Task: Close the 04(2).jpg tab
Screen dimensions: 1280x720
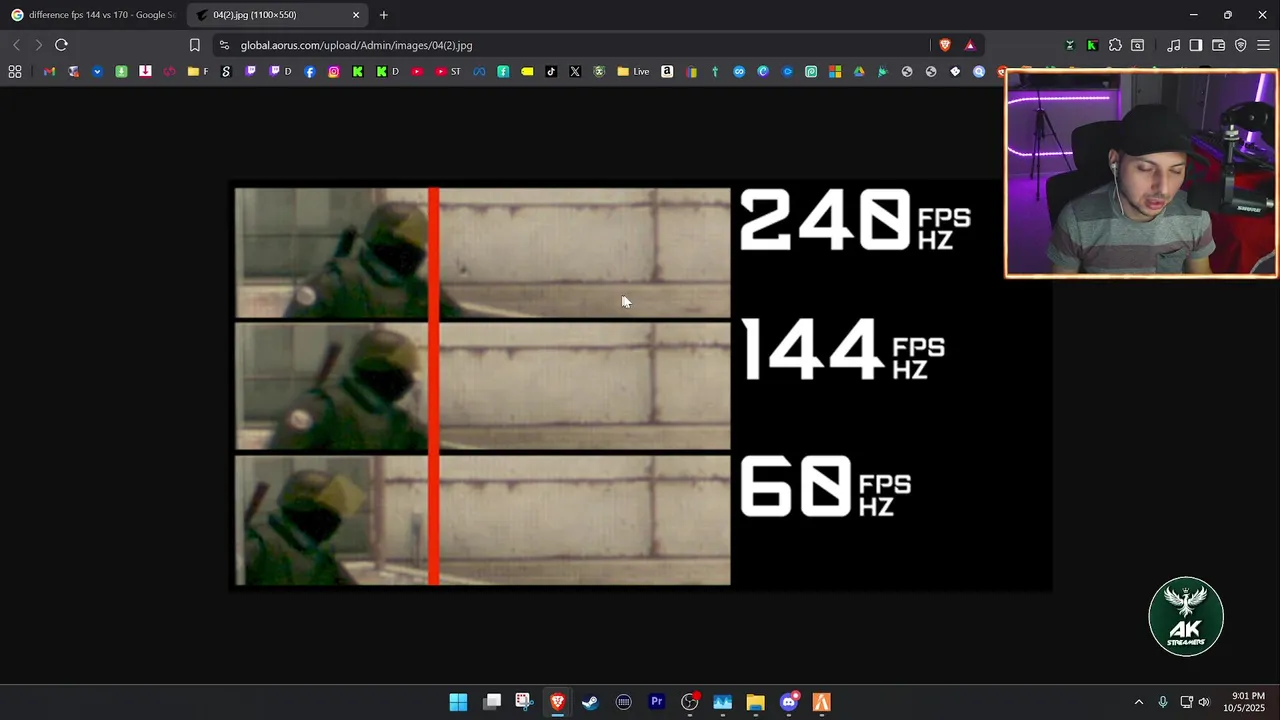Action: click(356, 15)
